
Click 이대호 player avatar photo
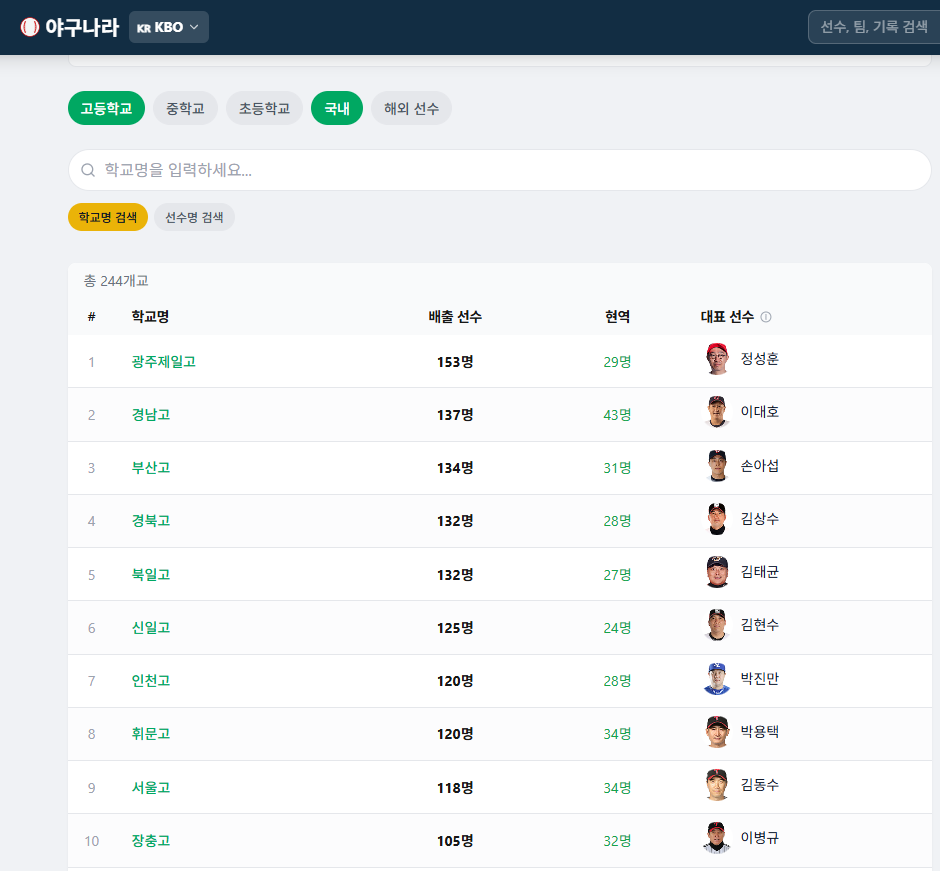tap(716, 412)
